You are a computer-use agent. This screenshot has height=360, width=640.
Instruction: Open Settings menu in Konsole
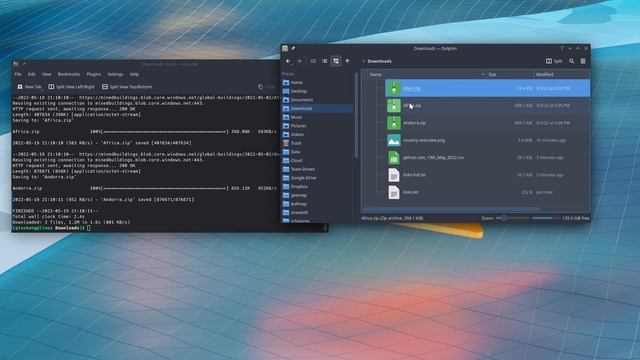(x=115, y=74)
